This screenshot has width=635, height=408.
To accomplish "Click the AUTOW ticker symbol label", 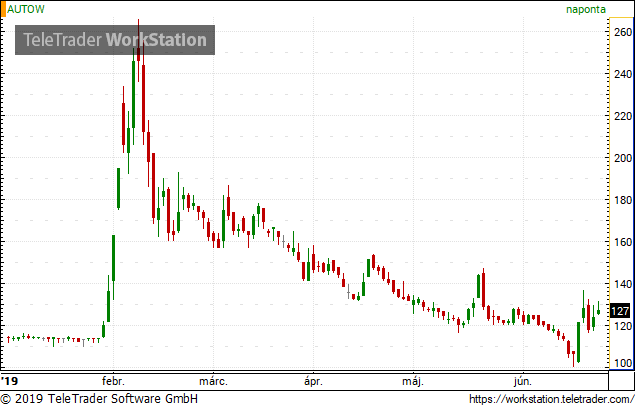I will (26, 9).
